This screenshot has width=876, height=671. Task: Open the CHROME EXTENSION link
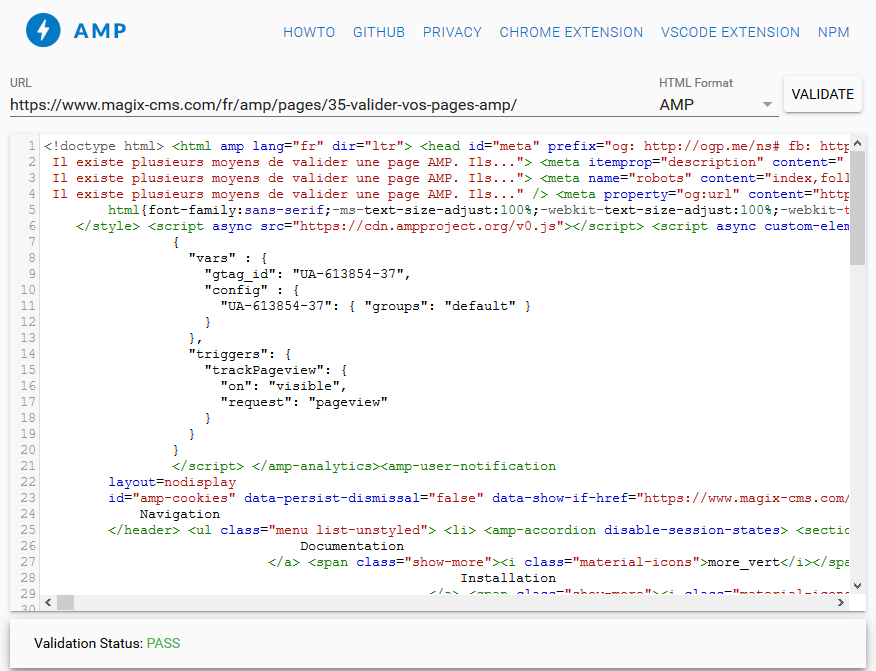pyautogui.click(x=571, y=32)
